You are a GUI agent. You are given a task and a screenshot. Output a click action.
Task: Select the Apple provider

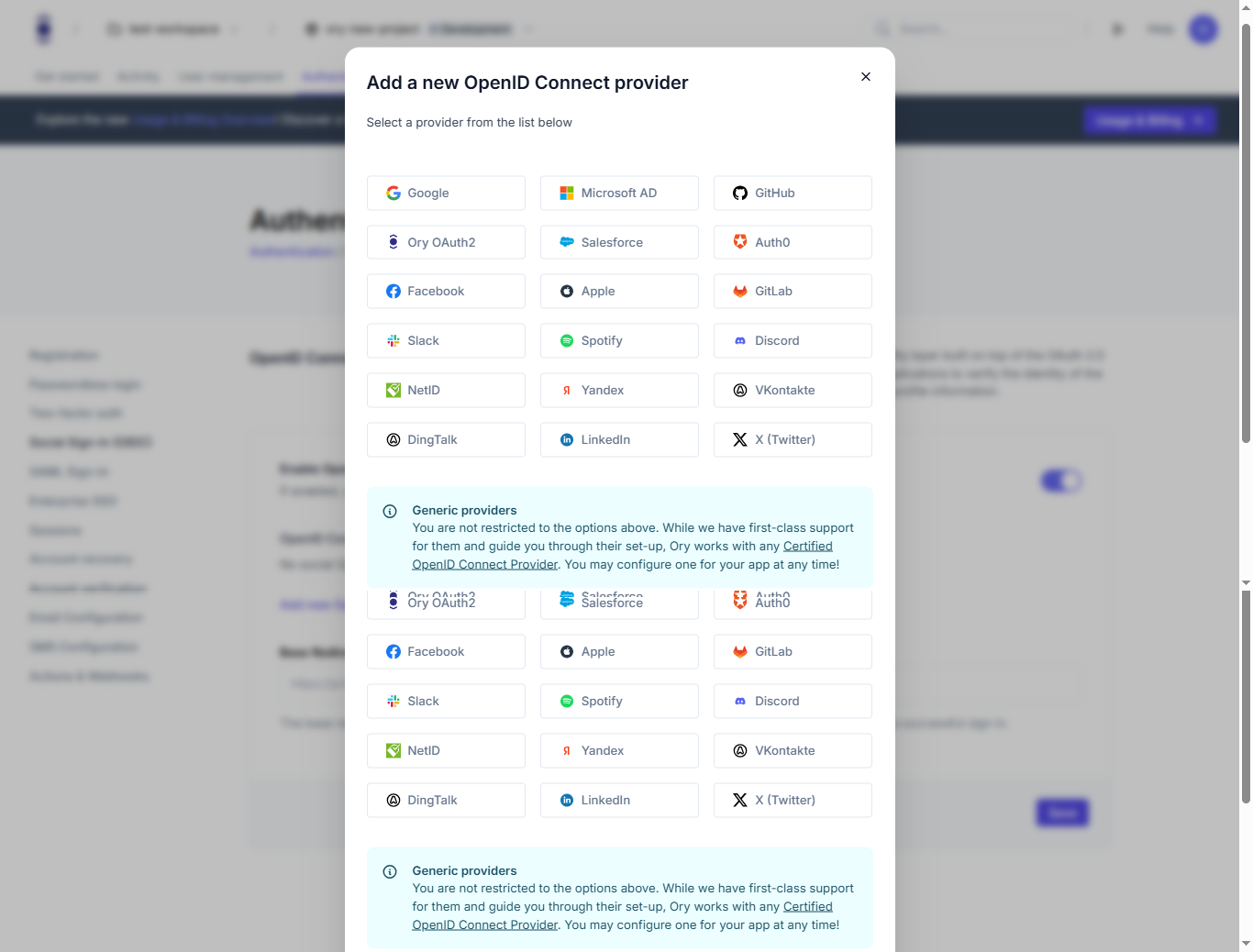coord(618,291)
